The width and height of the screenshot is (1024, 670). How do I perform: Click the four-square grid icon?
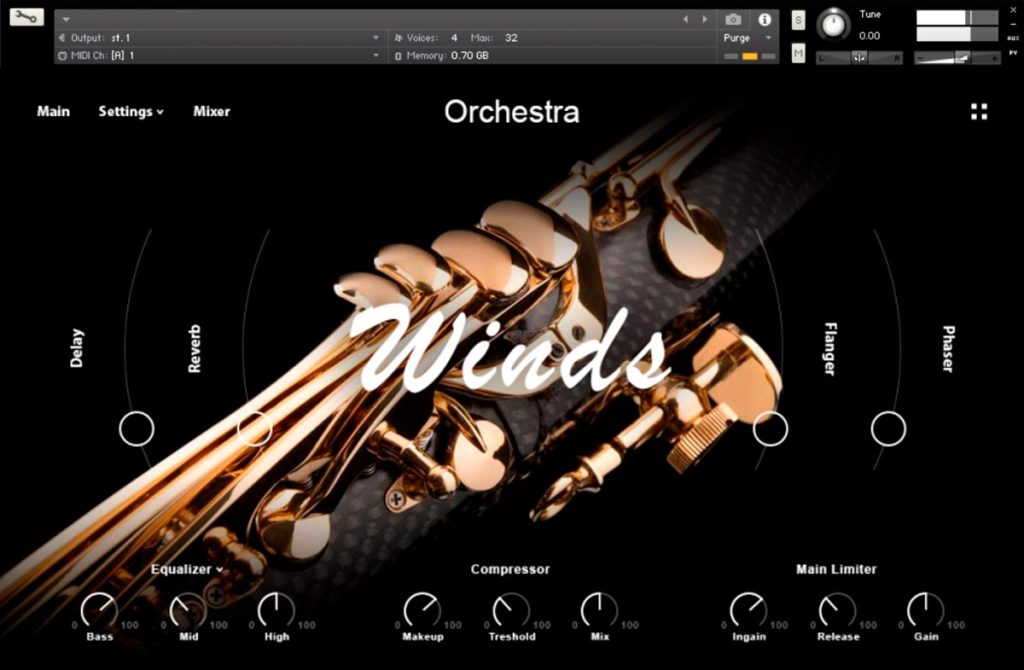[x=979, y=112]
